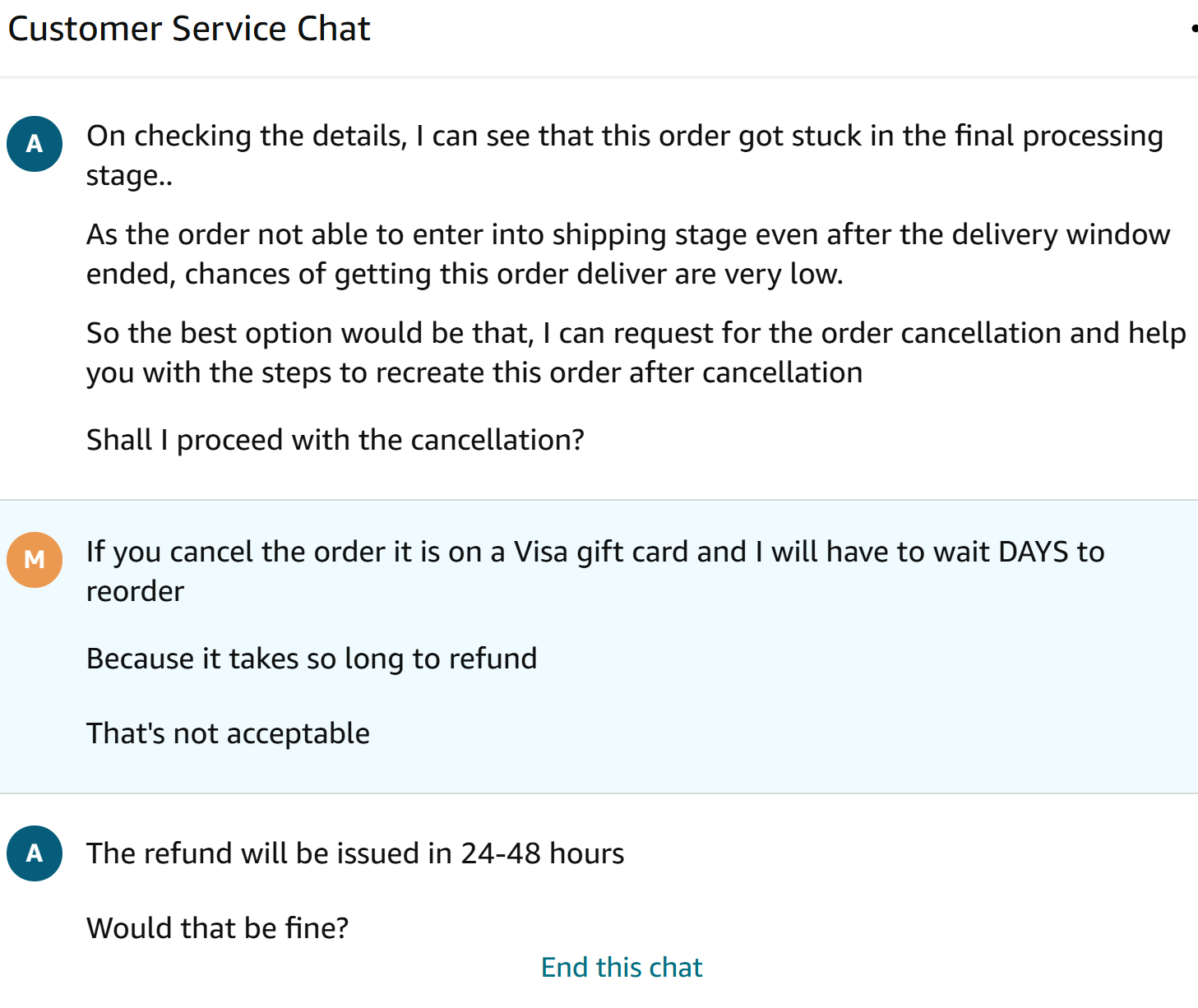Click the customer message about waiting to reorder

point(594,571)
